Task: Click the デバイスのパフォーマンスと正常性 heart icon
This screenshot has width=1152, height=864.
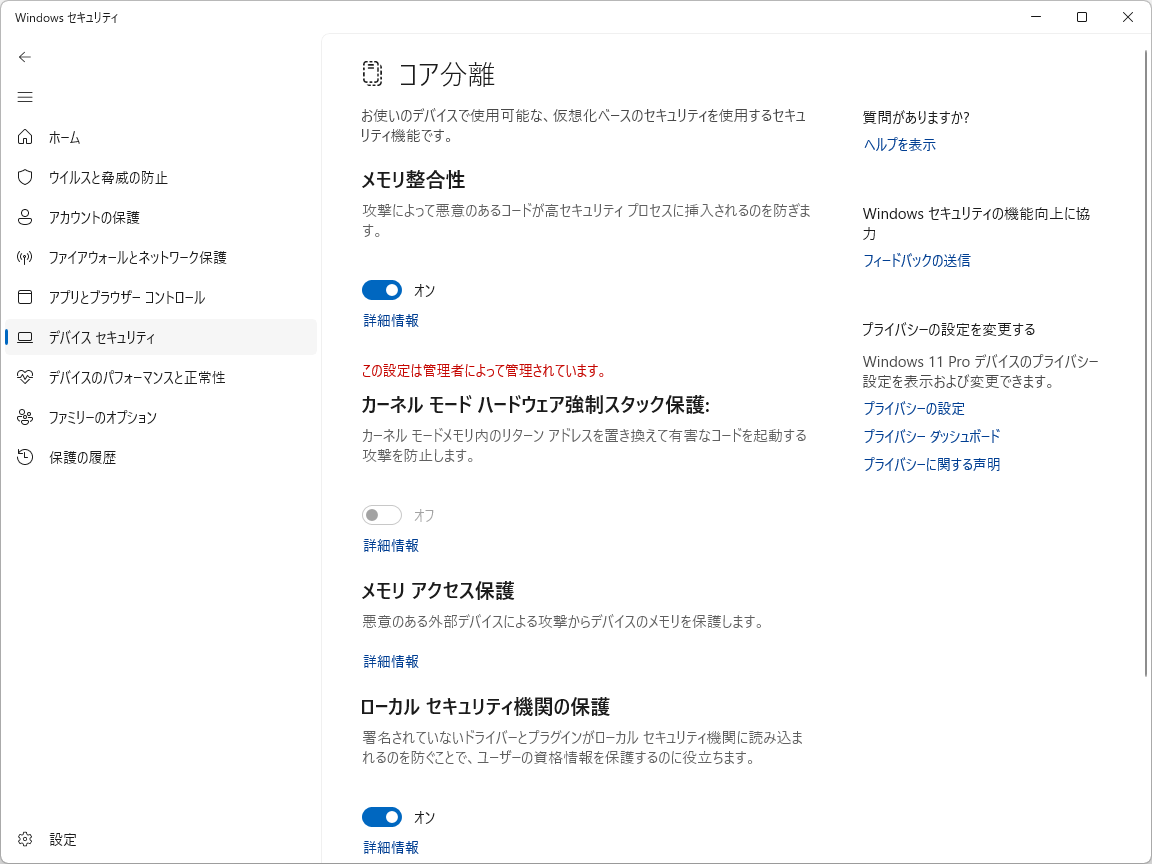Action: coord(25,377)
